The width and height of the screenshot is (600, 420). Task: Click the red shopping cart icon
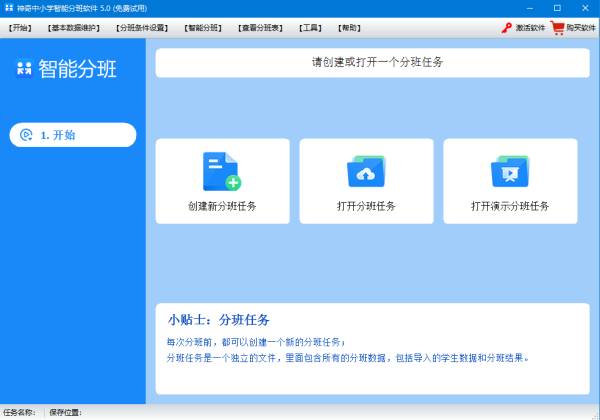click(x=557, y=28)
